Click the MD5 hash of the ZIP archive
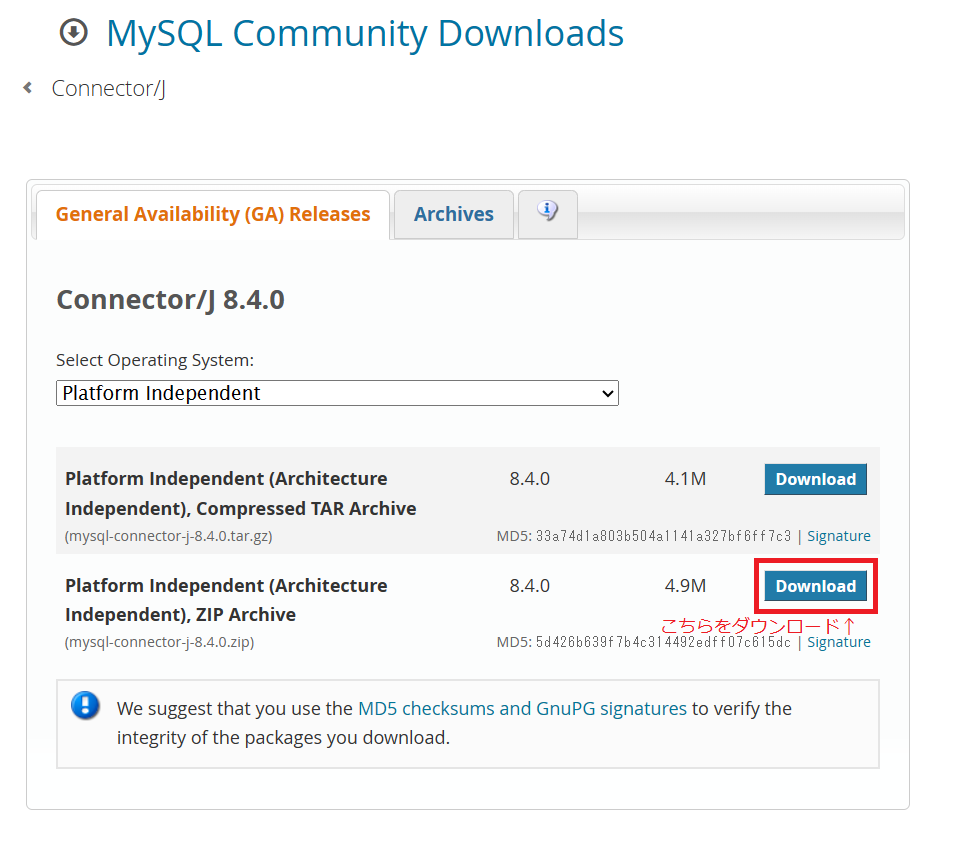The image size is (953, 841). tap(663, 642)
